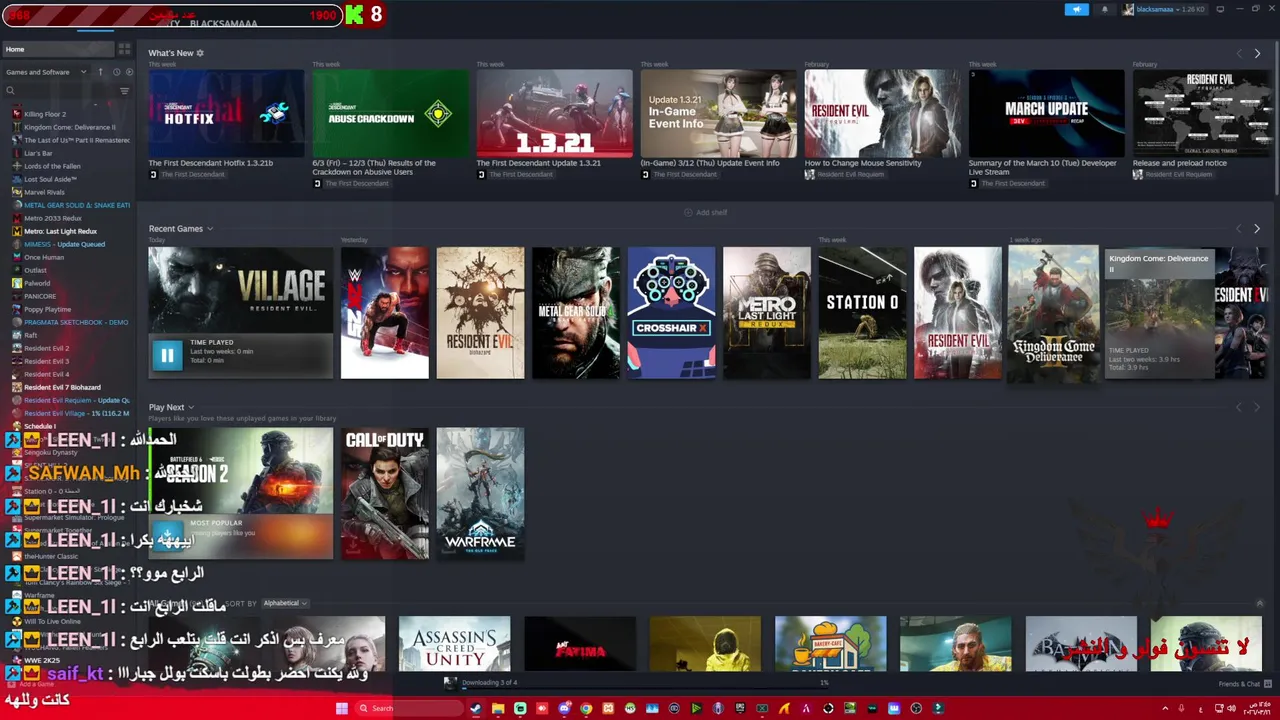Screen dimensions: 1280x720
Task: Open The First Descendant Update 1.3.21 post
Action: click(554, 113)
